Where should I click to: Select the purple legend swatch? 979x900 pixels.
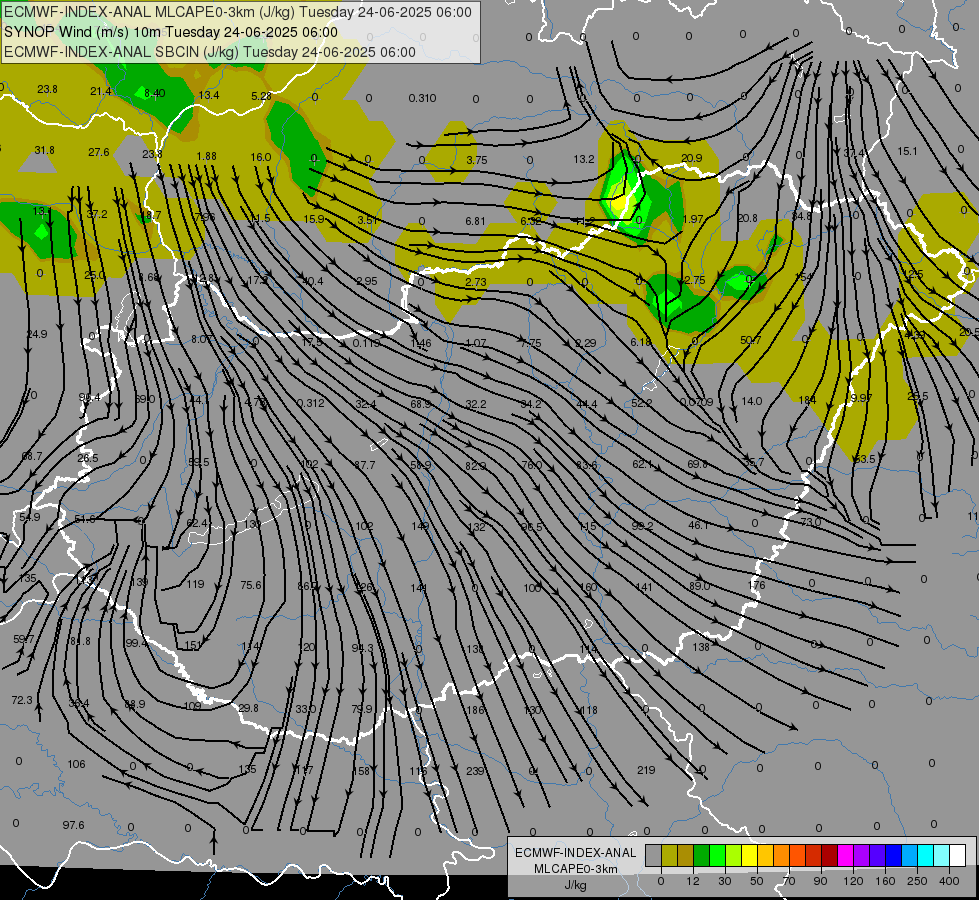pyautogui.click(x=862, y=856)
